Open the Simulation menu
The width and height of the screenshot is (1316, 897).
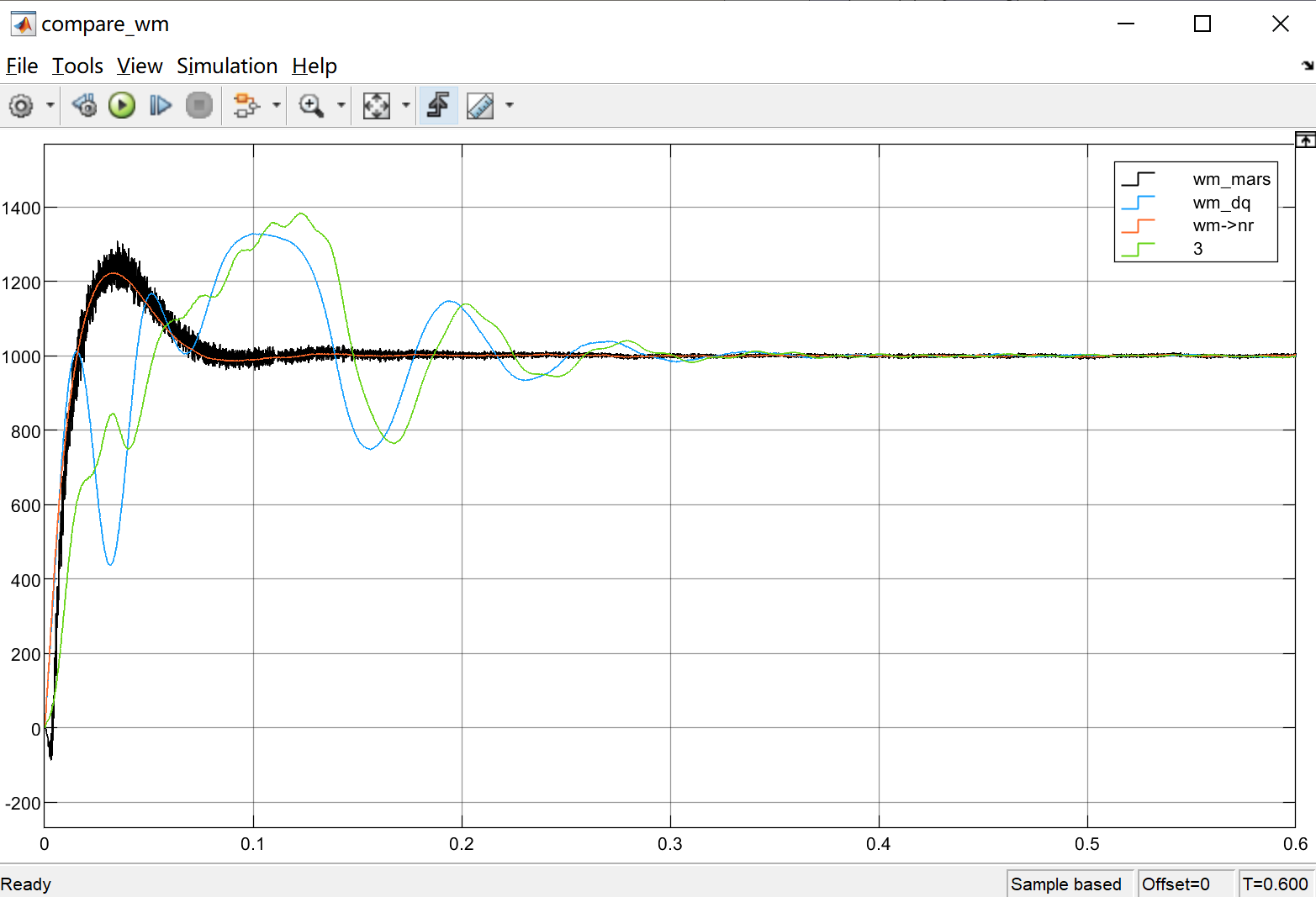click(227, 66)
